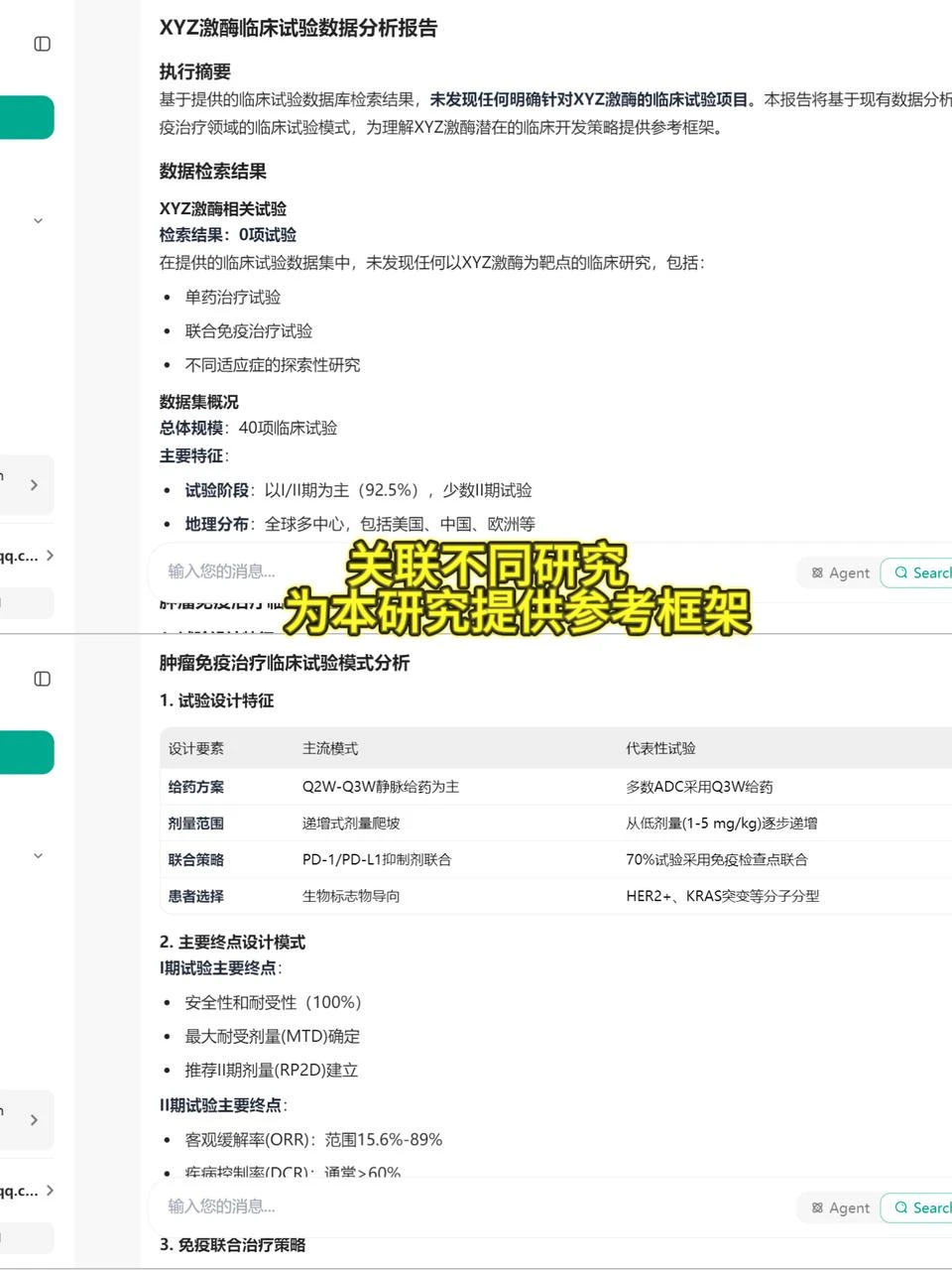The height and width of the screenshot is (1270, 952).
Task: Click the 给药方案 row label
Action: coord(196,787)
